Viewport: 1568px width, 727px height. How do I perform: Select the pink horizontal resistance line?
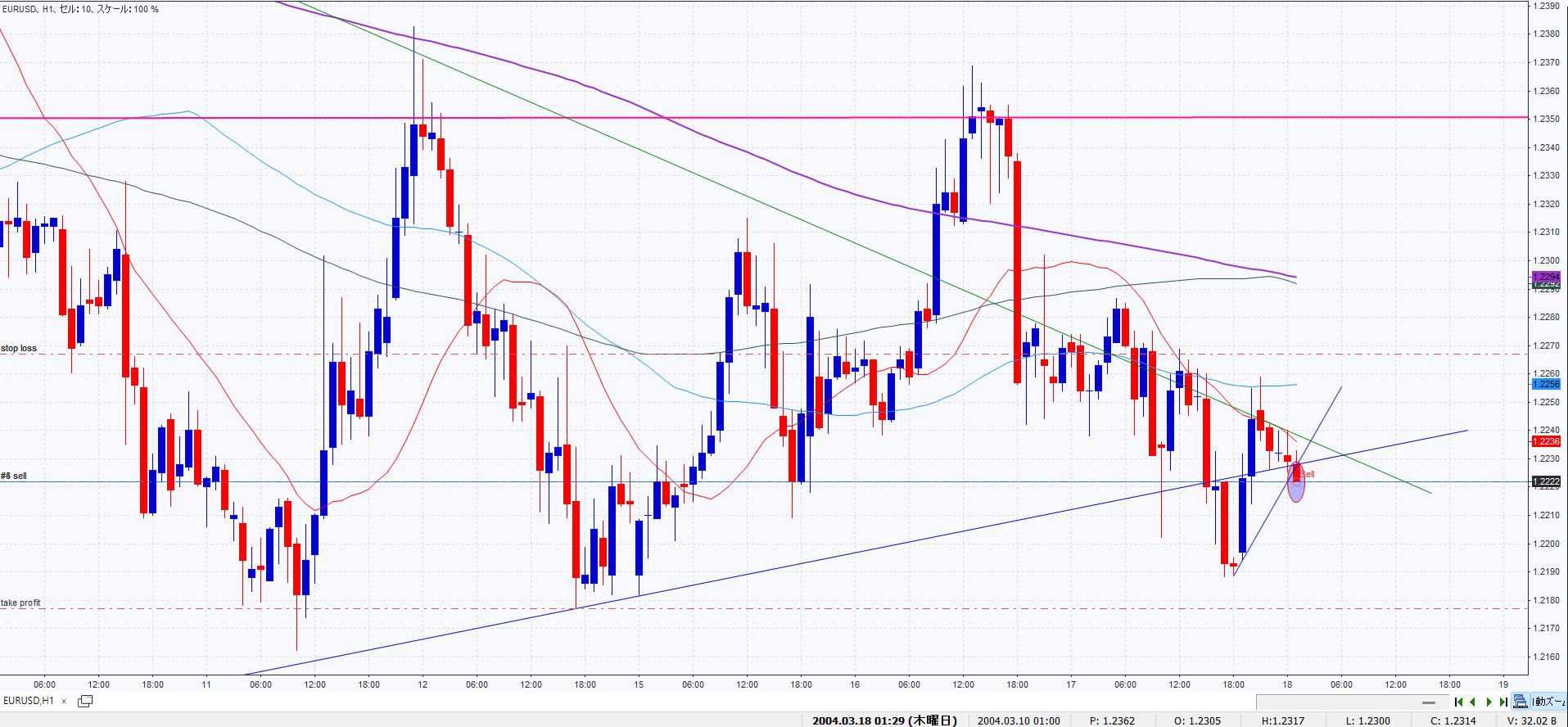tap(737, 118)
